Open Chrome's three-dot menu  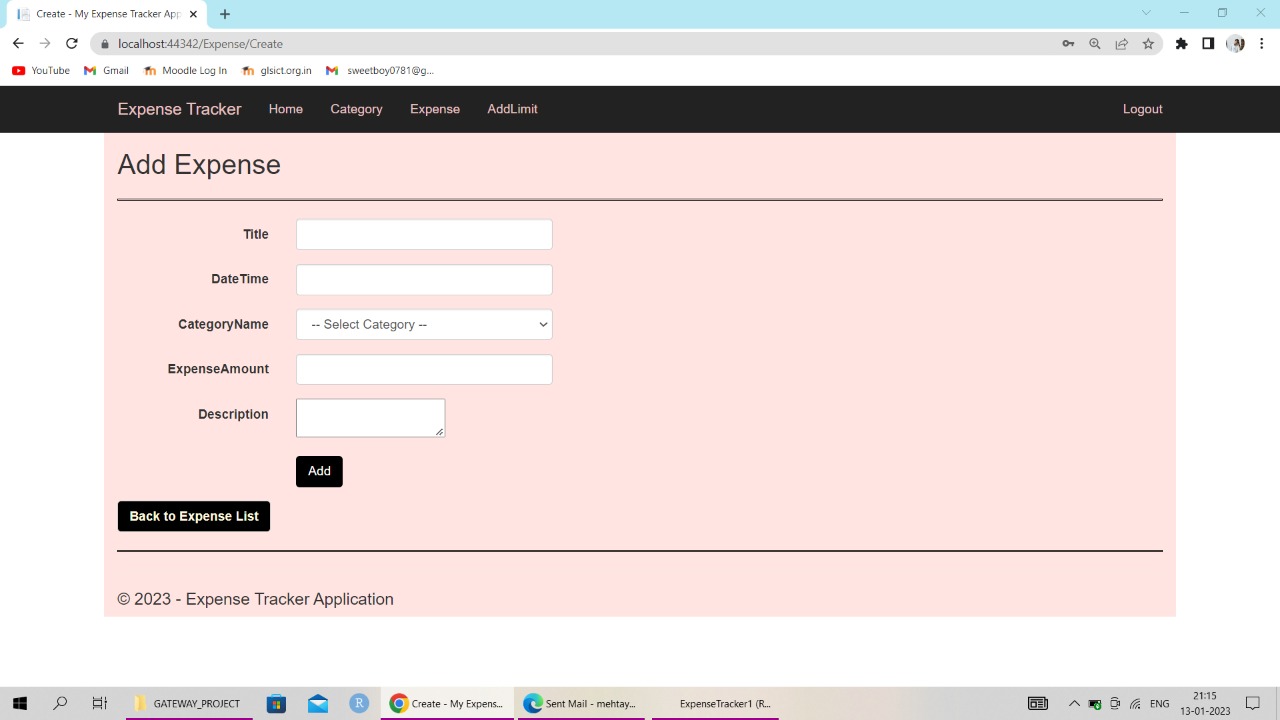click(1262, 43)
